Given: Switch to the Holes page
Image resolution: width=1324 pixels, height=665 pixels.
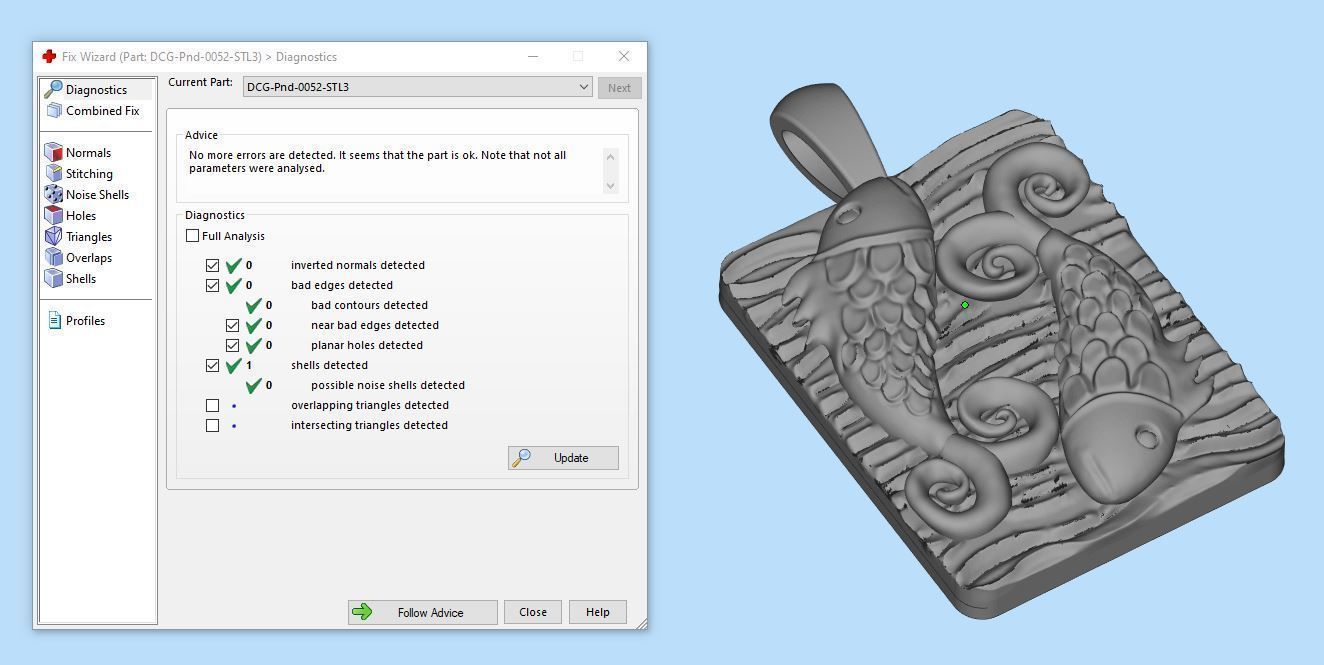Looking at the screenshot, I should (81, 216).
